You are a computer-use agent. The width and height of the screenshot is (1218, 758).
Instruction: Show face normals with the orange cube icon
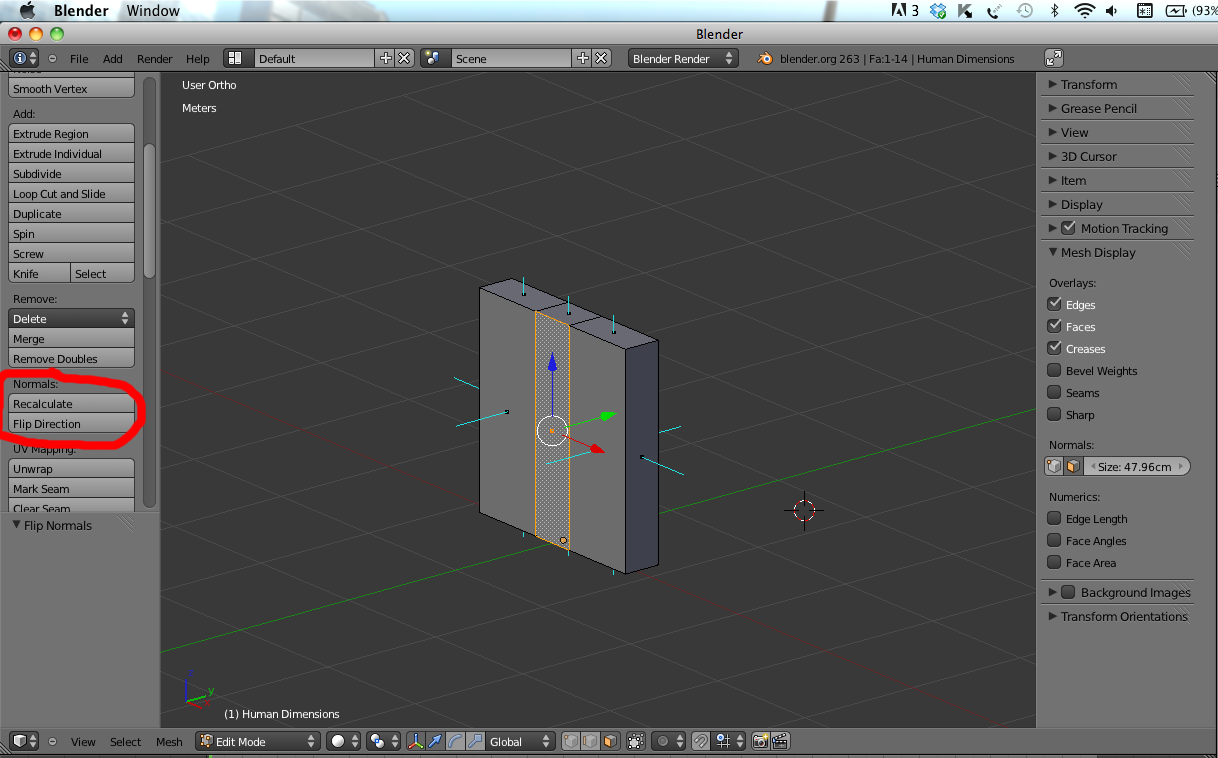[1073, 466]
